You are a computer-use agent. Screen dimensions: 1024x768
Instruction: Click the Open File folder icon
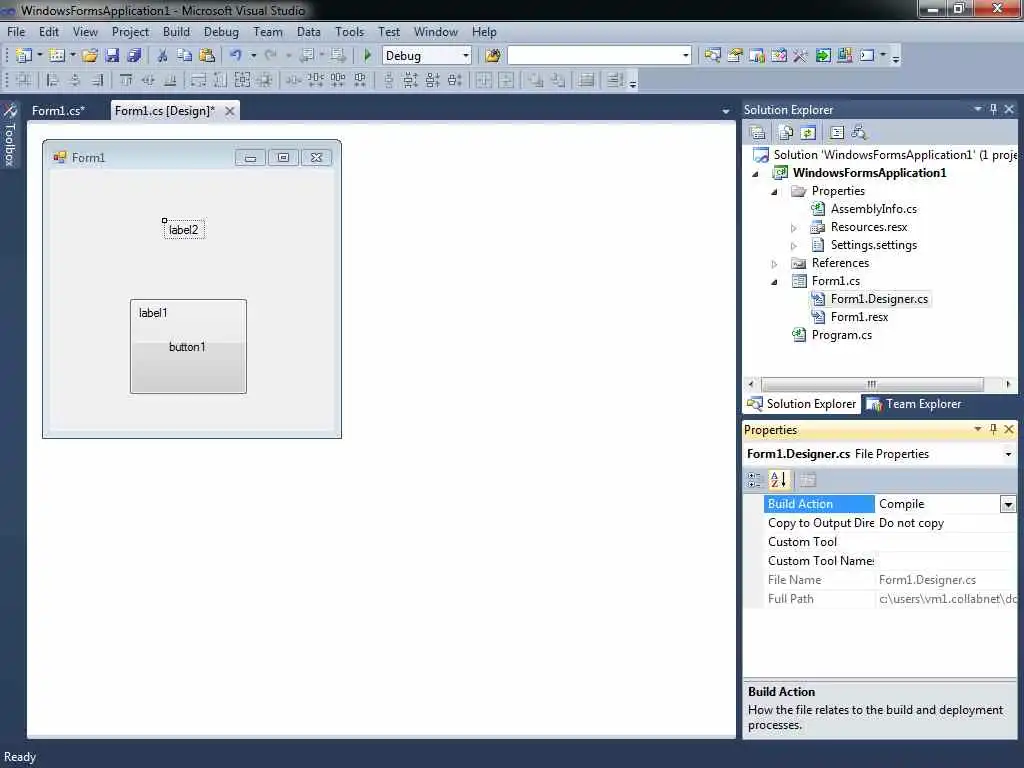(x=90, y=56)
